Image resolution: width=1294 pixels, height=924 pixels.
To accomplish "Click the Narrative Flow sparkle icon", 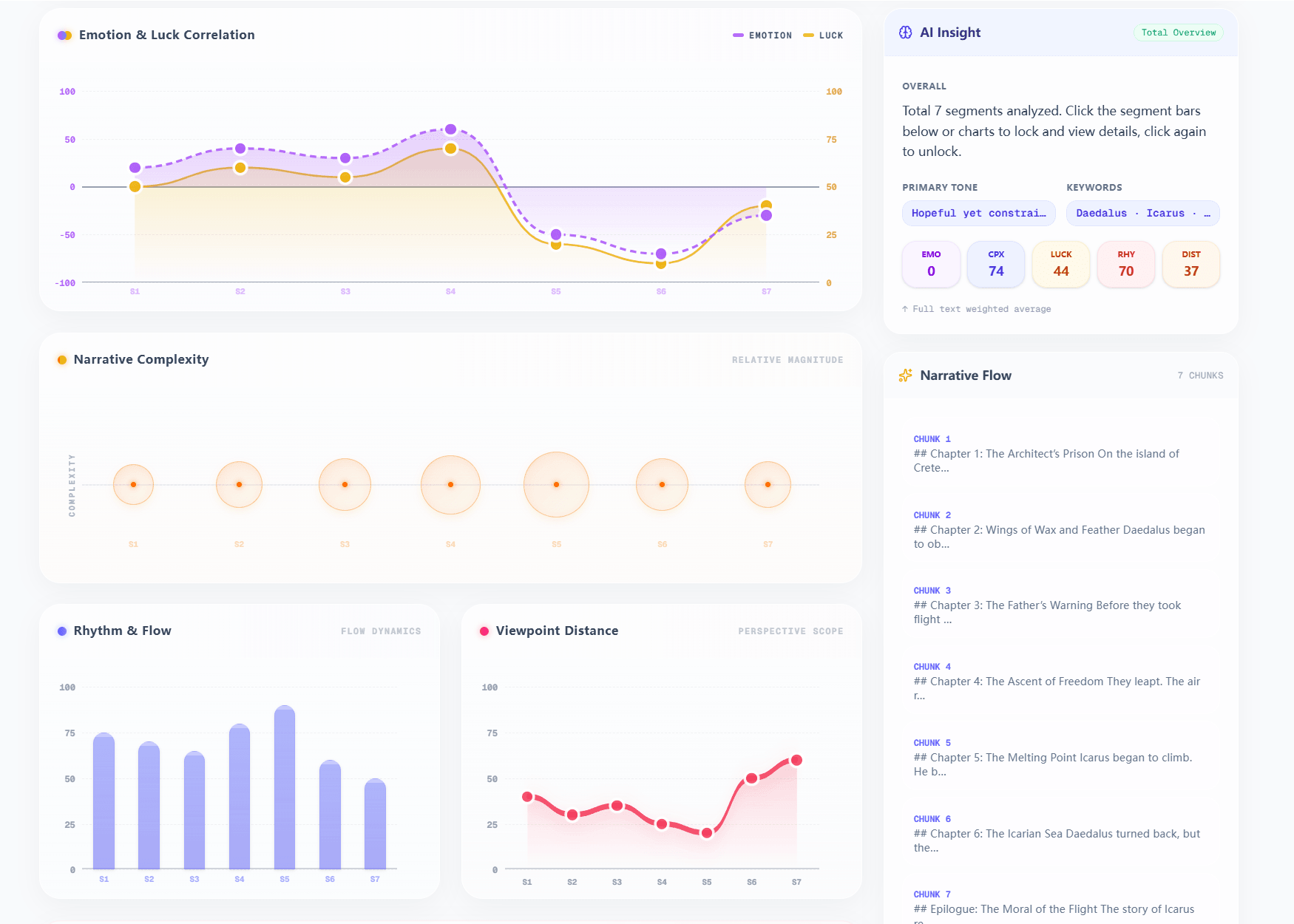I will (x=905, y=376).
